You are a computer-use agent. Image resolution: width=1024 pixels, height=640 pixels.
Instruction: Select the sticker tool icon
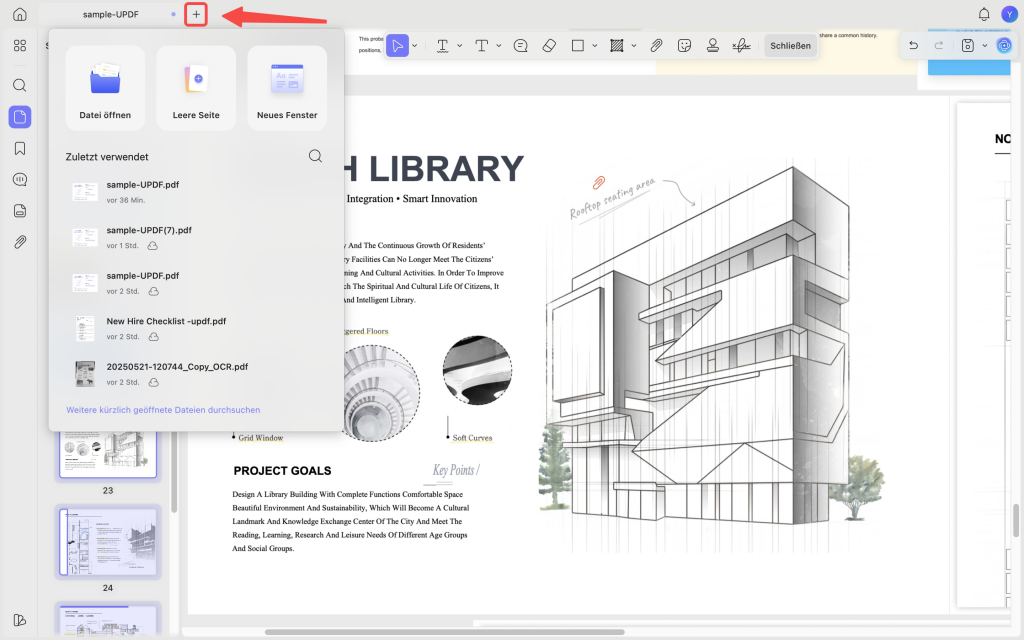coord(684,46)
